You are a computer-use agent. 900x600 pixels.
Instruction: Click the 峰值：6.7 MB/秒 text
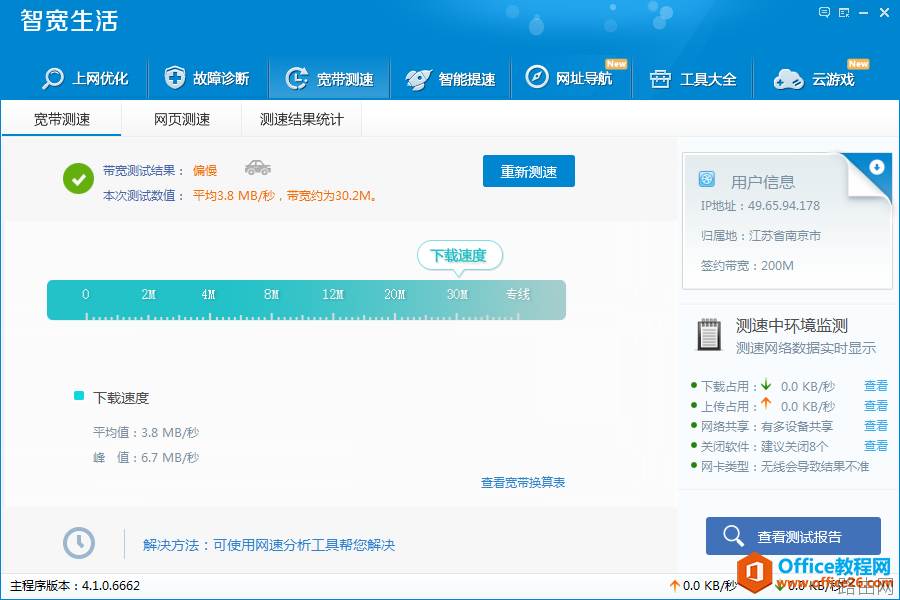146,458
